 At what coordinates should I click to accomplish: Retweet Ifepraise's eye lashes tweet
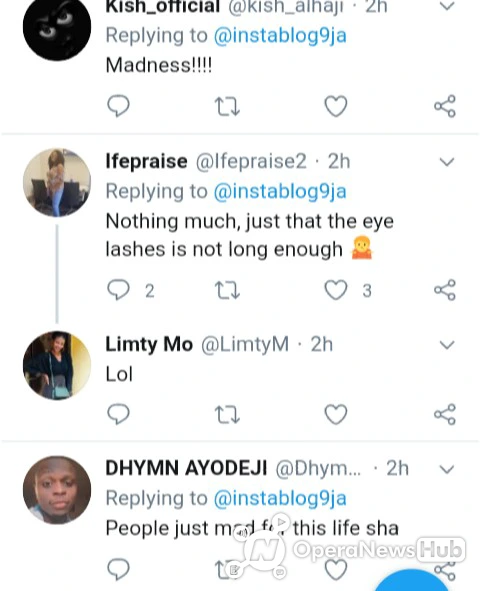[x=227, y=291]
